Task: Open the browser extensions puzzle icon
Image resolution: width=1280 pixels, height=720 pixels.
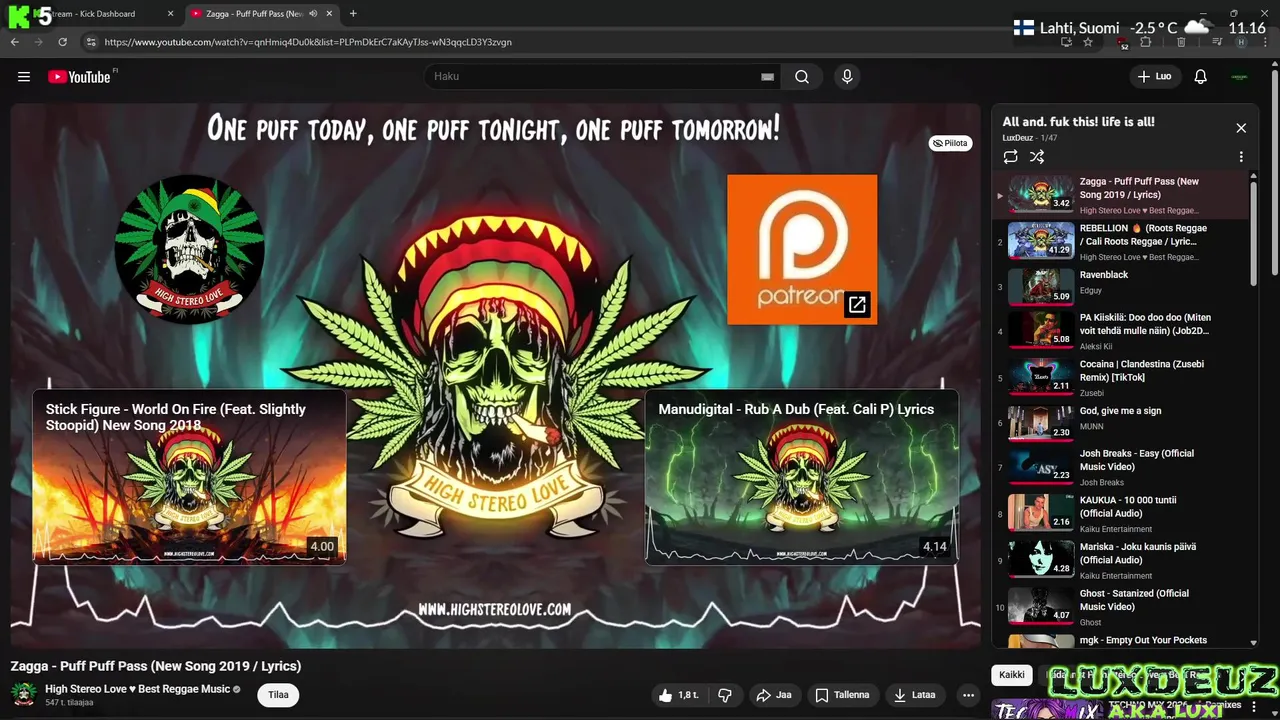Action: (1146, 42)
